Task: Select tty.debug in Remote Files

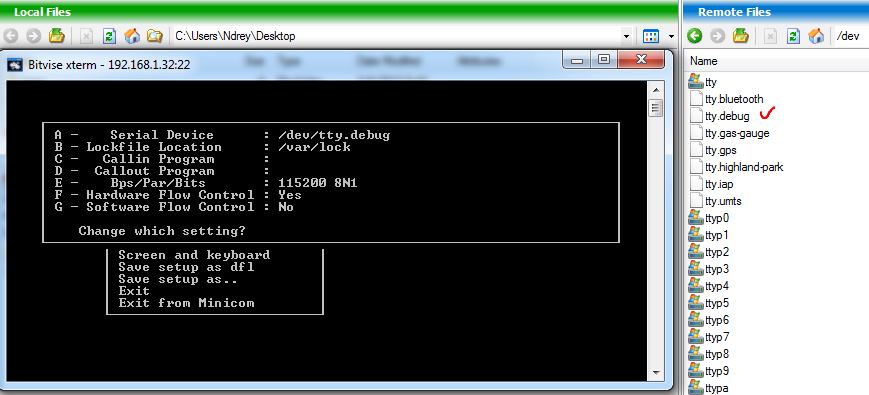Action: tap(727, 116)
